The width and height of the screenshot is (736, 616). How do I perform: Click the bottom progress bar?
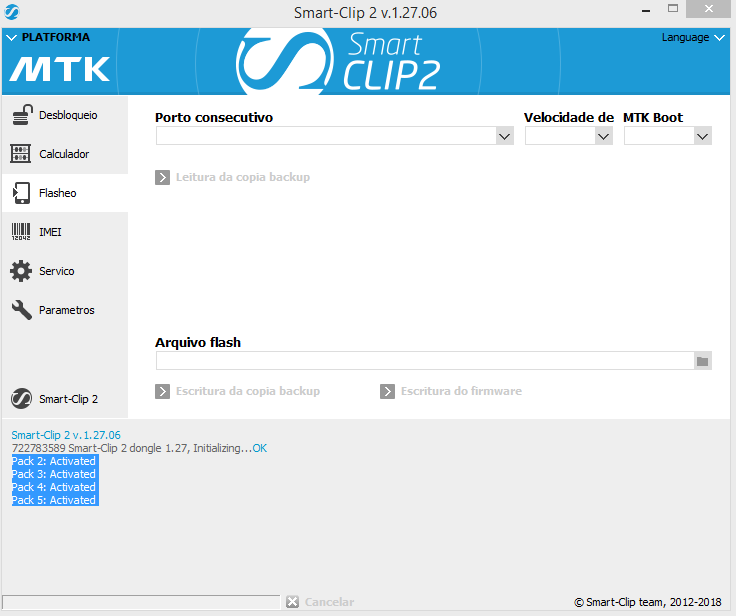click(141, 602)
